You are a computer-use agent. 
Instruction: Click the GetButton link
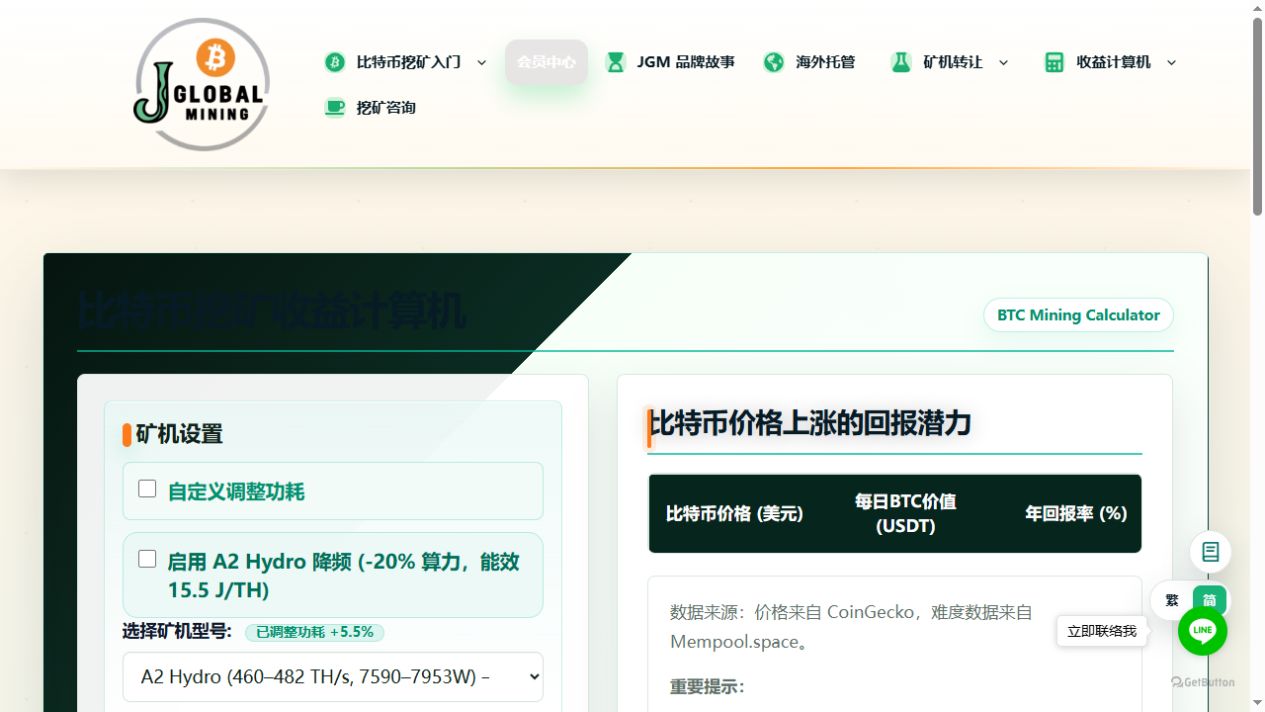[1203, 682]
